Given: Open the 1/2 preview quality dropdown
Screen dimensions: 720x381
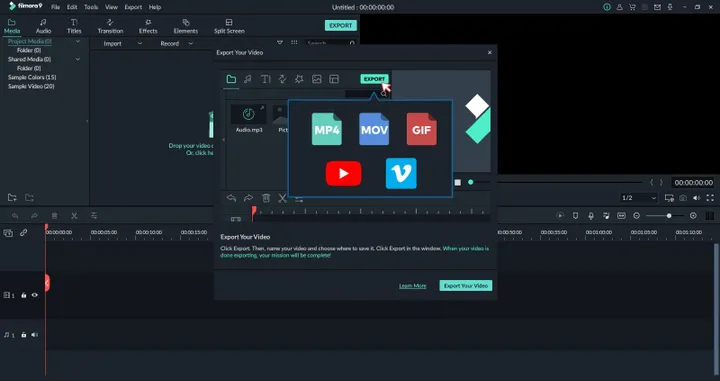Looking at the screenshot, I should [639, 198].
